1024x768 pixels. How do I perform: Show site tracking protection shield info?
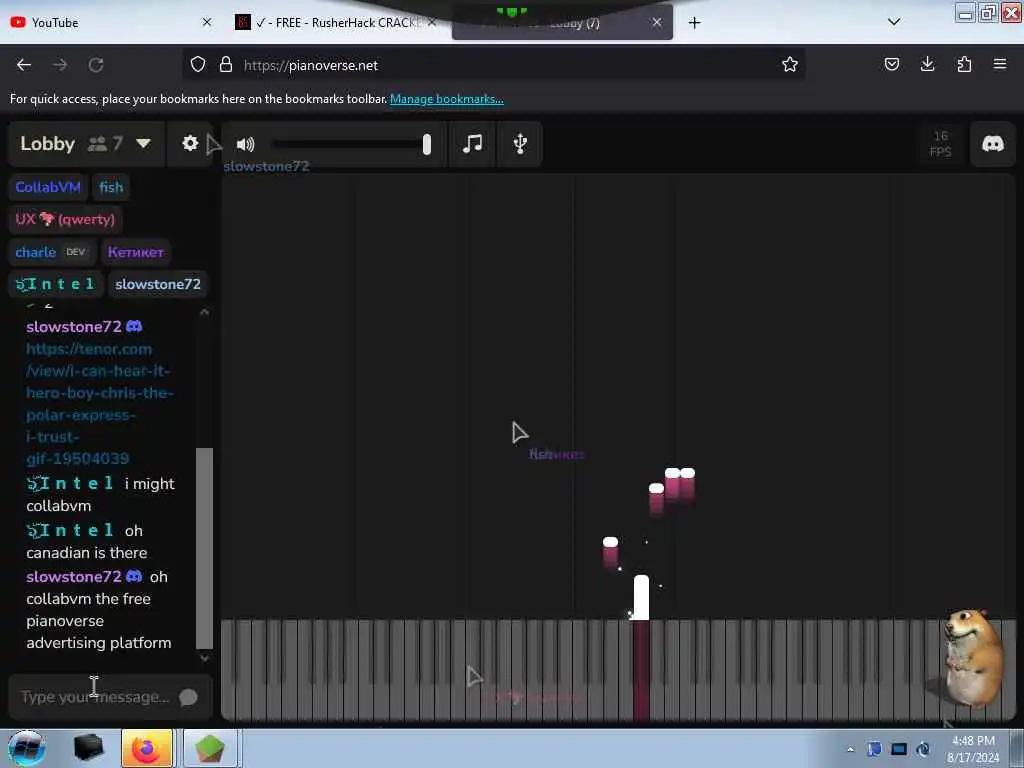(x=198, y=64)
